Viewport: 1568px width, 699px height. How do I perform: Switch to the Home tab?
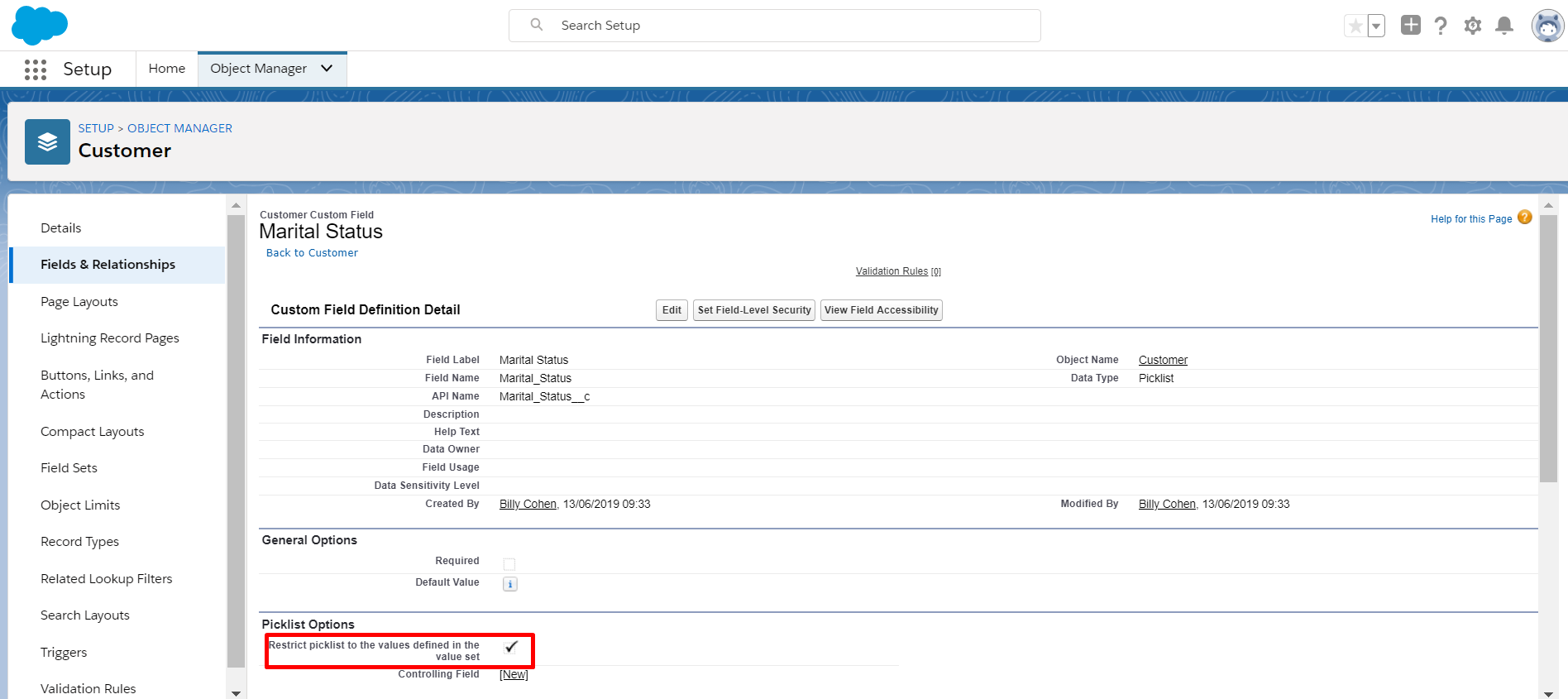[167, 69]
